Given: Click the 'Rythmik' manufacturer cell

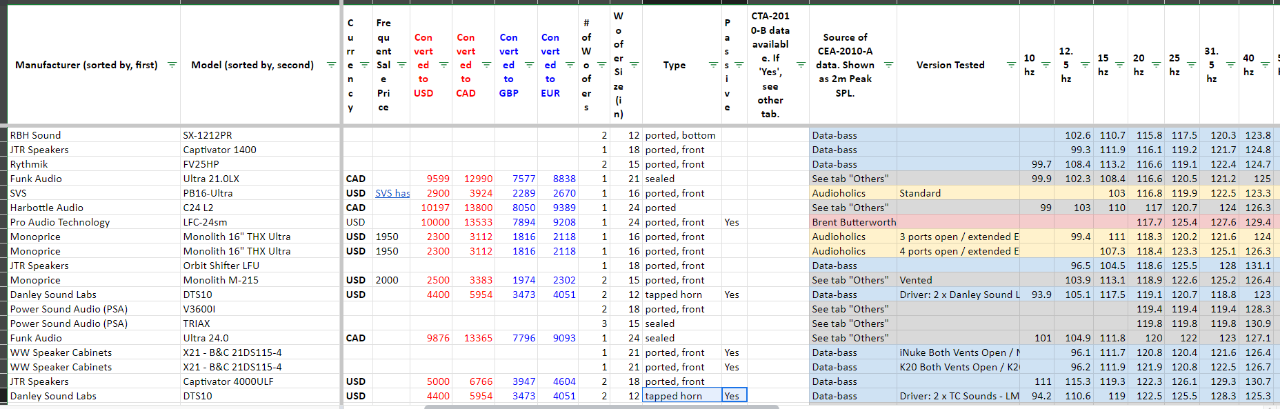Looking at the screenshot, I should click(92, 164).
